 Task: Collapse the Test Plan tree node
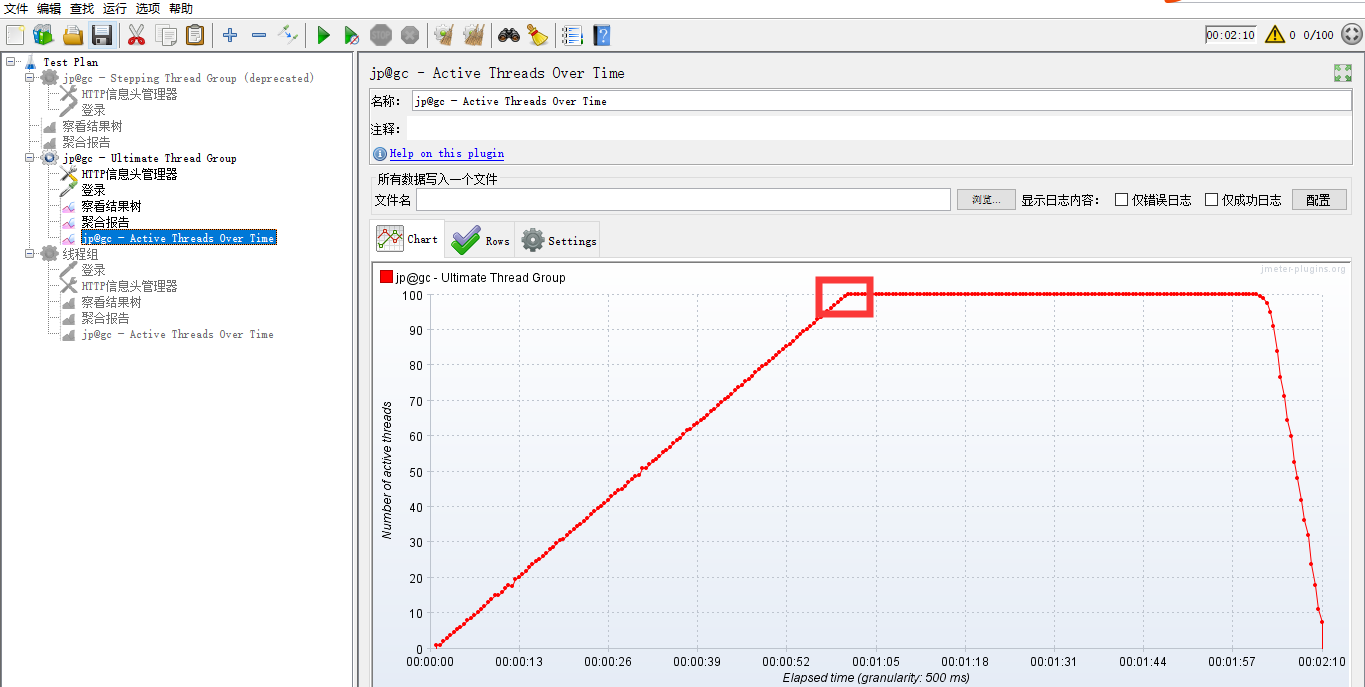[11, 62]
